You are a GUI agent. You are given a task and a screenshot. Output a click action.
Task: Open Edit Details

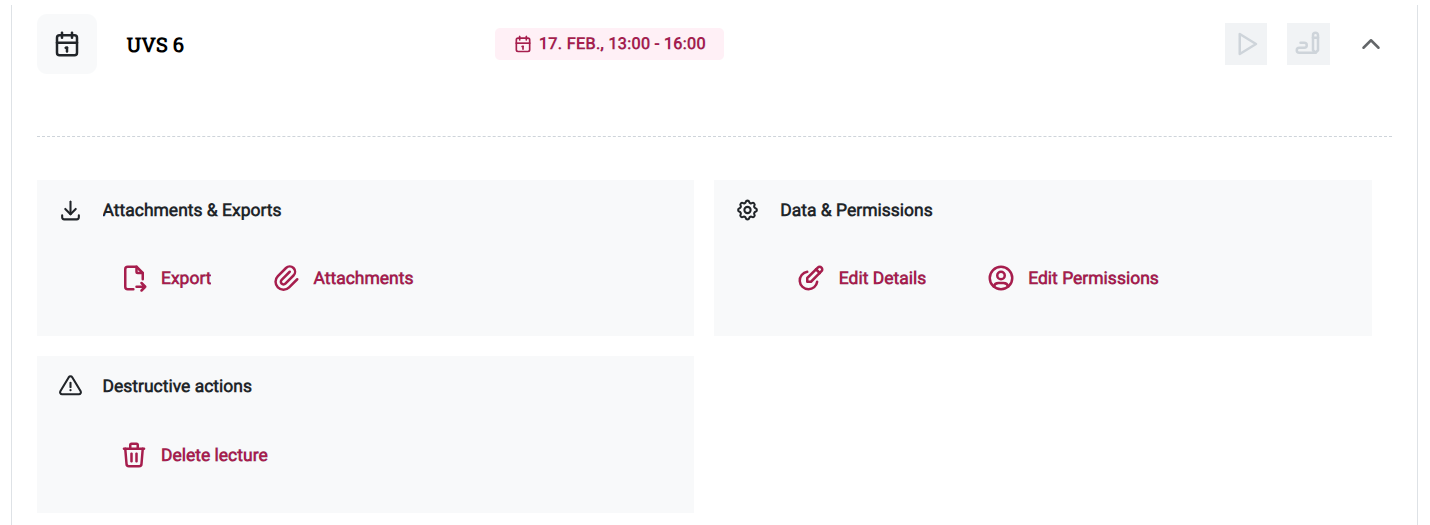pos(882,278)
